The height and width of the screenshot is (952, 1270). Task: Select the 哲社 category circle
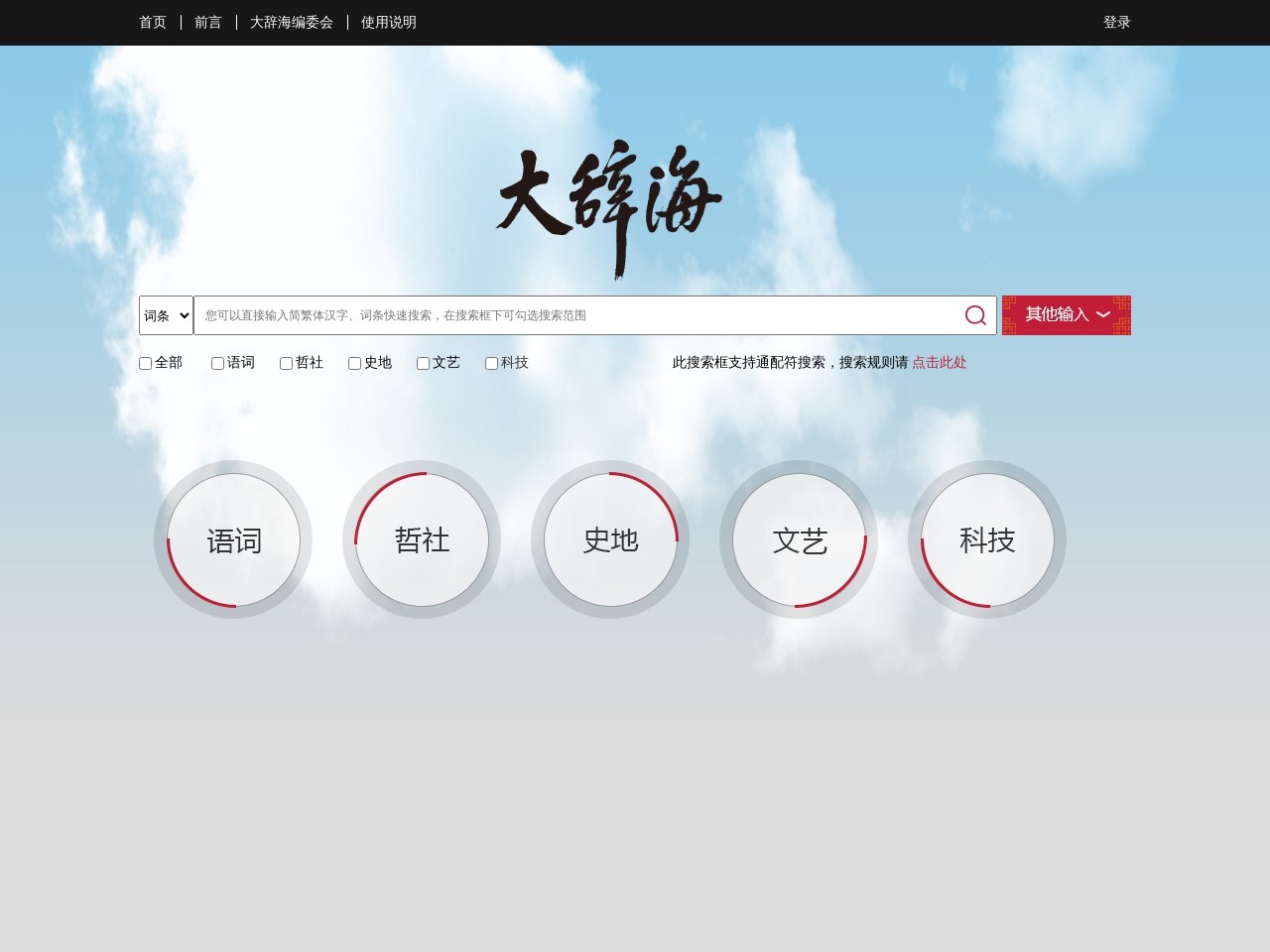422,540
